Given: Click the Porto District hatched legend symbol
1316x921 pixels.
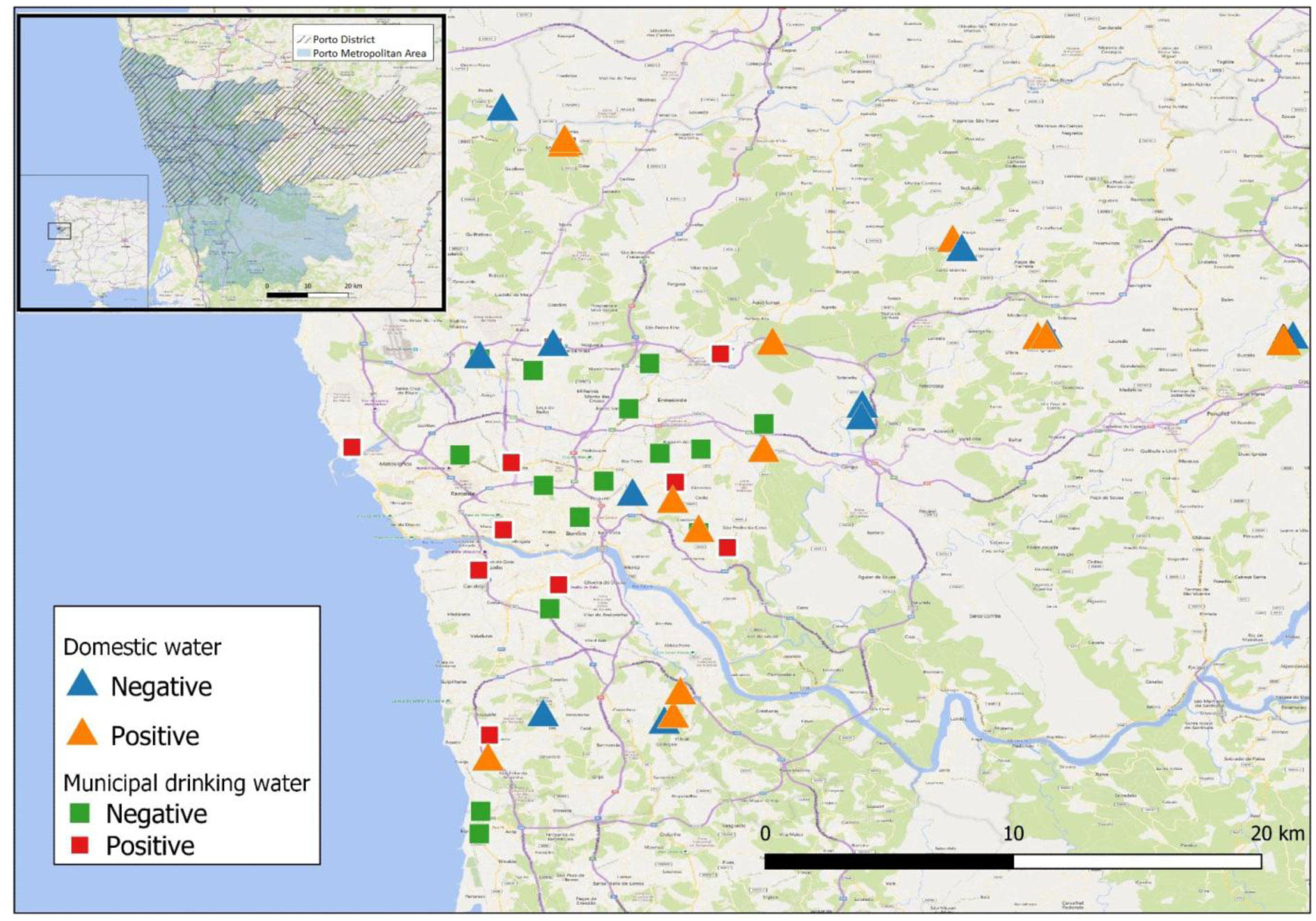Looking at the screenshot, I should click(302, 40).
